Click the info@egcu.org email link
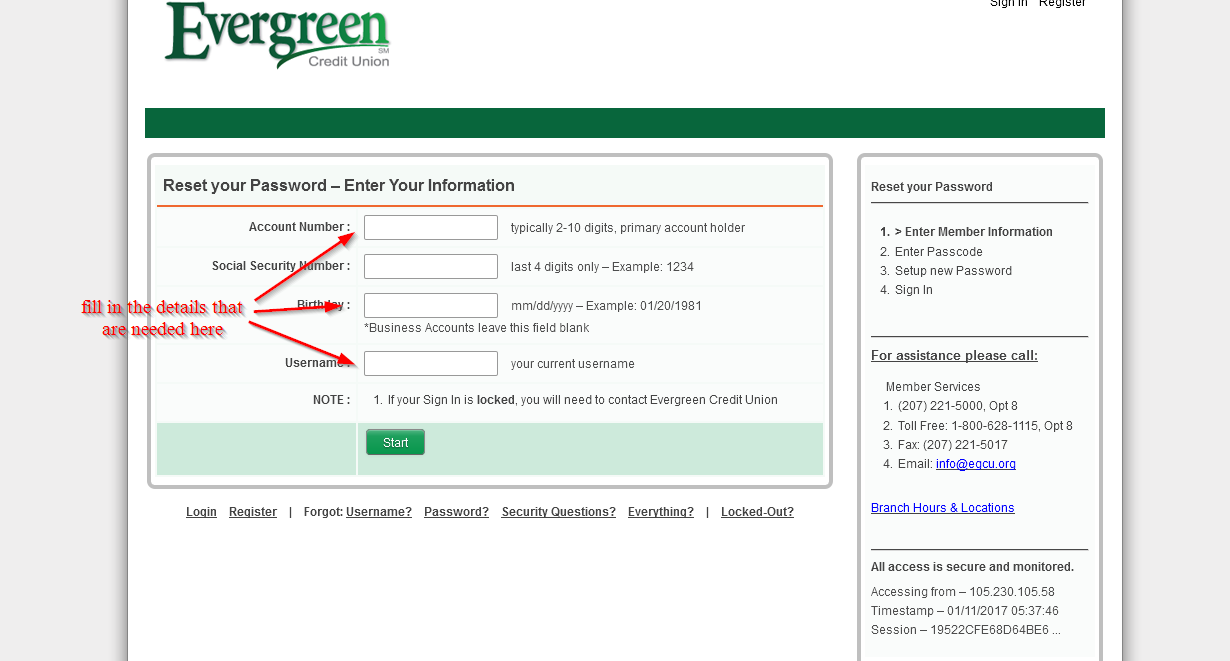The image size is (1230, 661). 976,464
